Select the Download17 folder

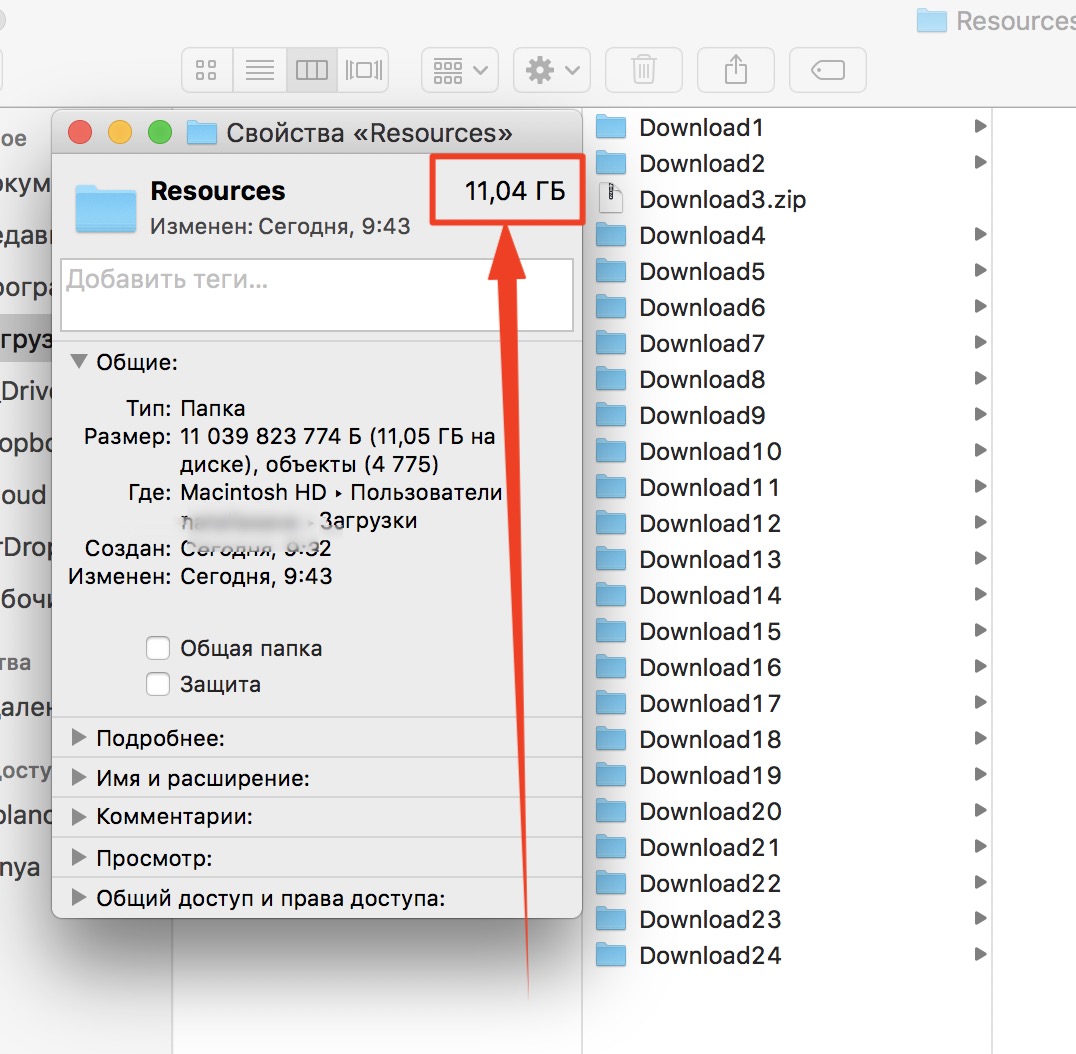pos(789,703)
